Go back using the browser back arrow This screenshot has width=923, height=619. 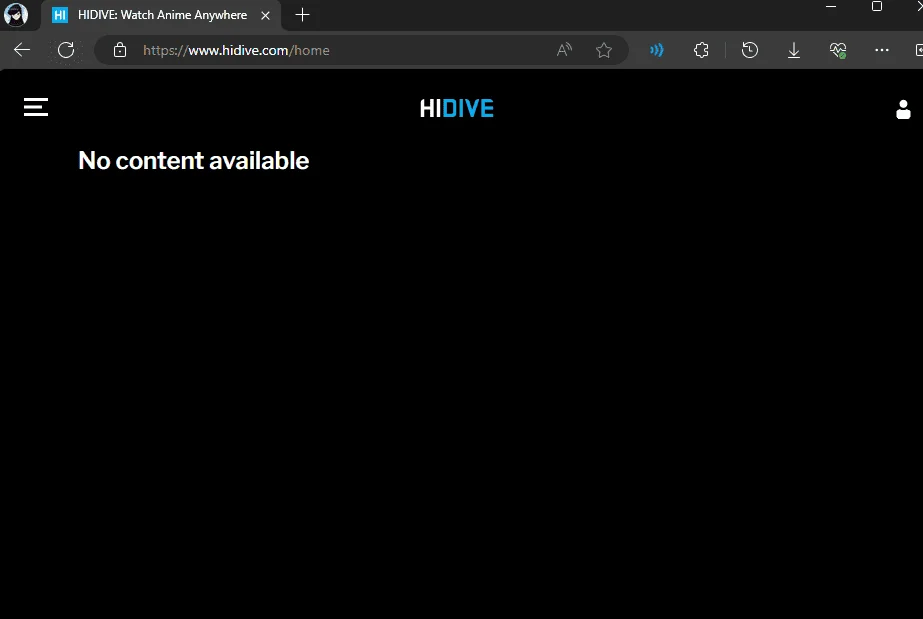click(x=22, y=50)
